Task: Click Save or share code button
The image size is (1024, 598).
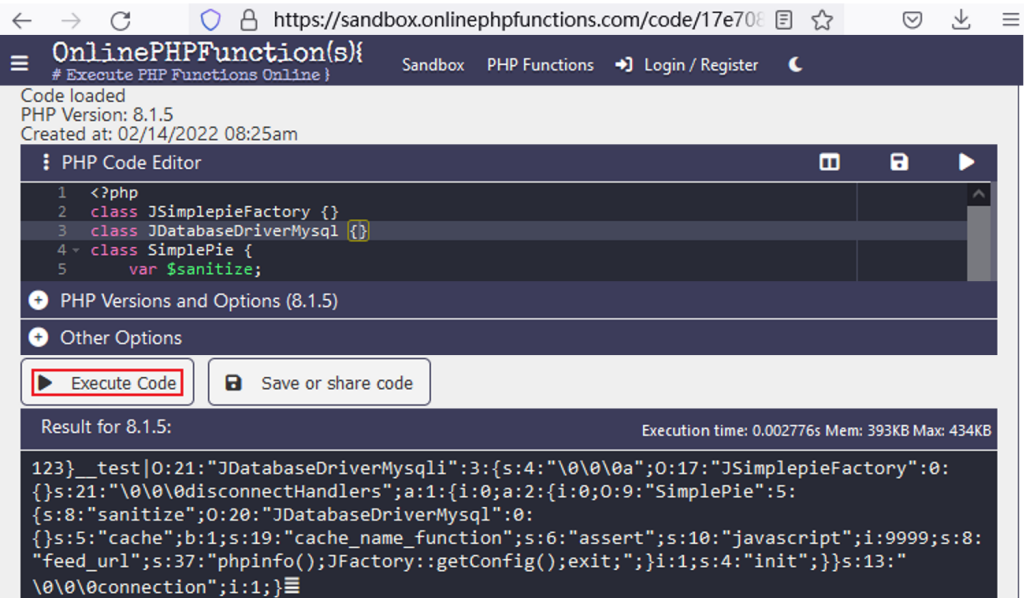Action: (319, 383)
